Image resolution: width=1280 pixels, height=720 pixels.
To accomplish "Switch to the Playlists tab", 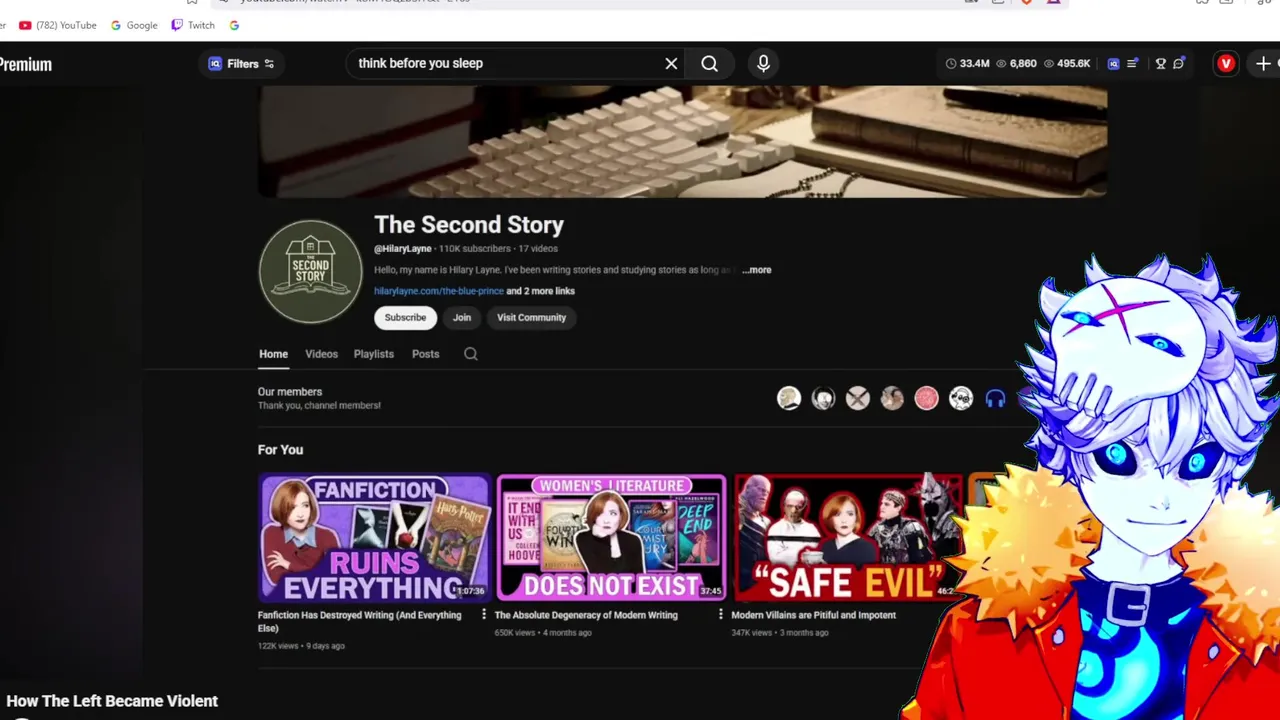I will click(x=373, y=354).
